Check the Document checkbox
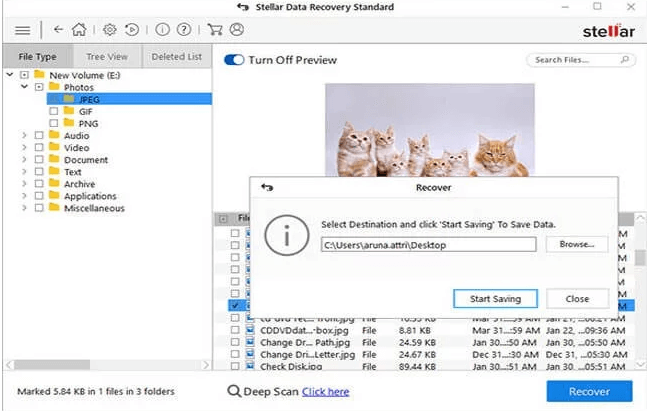Screen dimensions: 649x411 (x=39, y=159)
